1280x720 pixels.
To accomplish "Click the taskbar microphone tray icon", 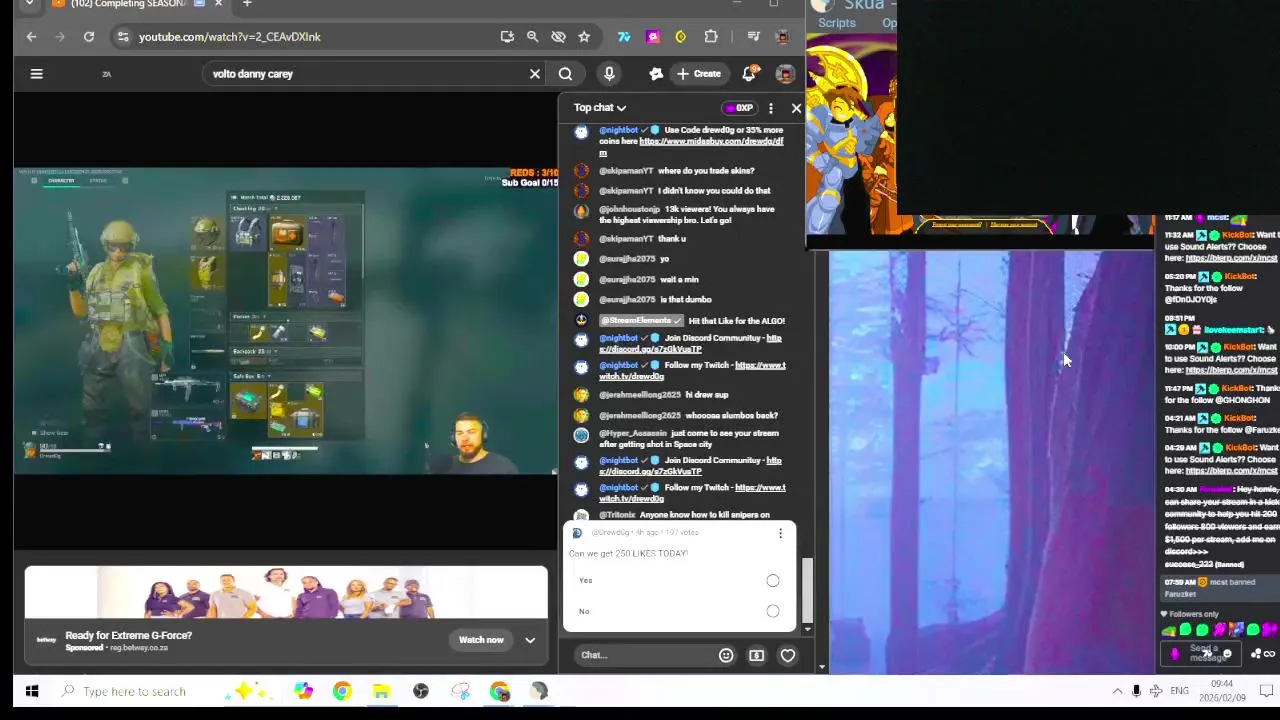I will pos(1136,691).
